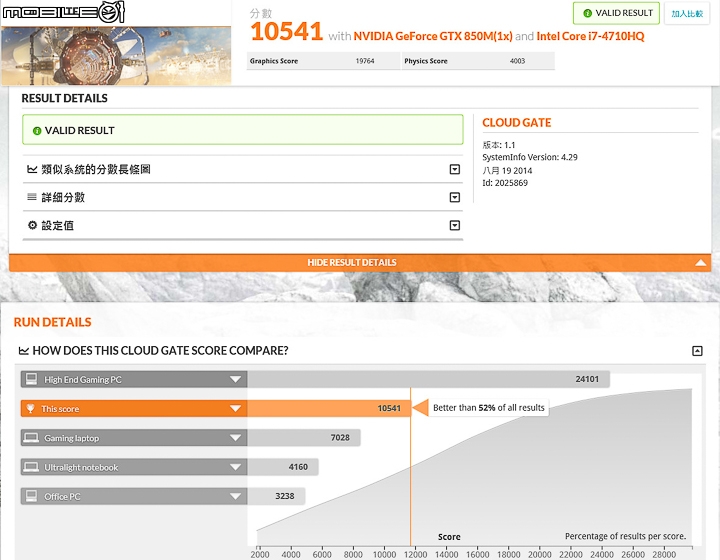720x560 pixels.
Task: Click the Physics Score 4003 cell
Action: pos(478,61)
